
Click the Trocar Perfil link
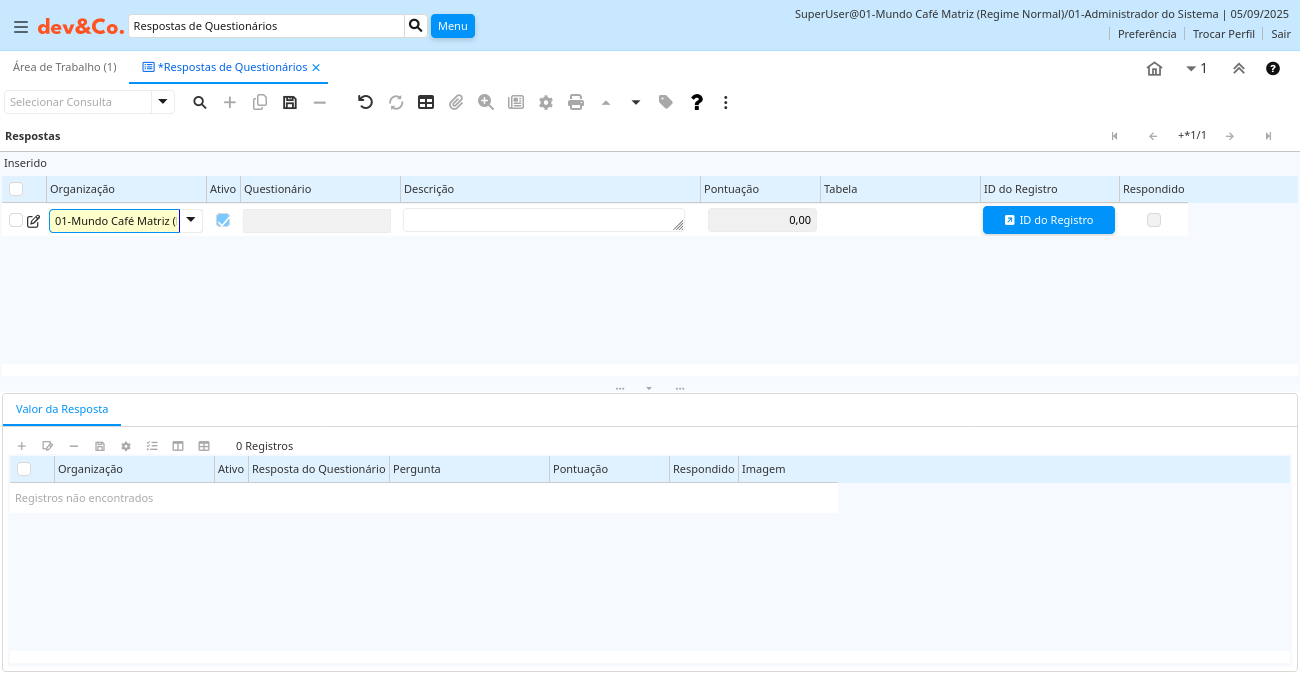(x=1223, y=34)
